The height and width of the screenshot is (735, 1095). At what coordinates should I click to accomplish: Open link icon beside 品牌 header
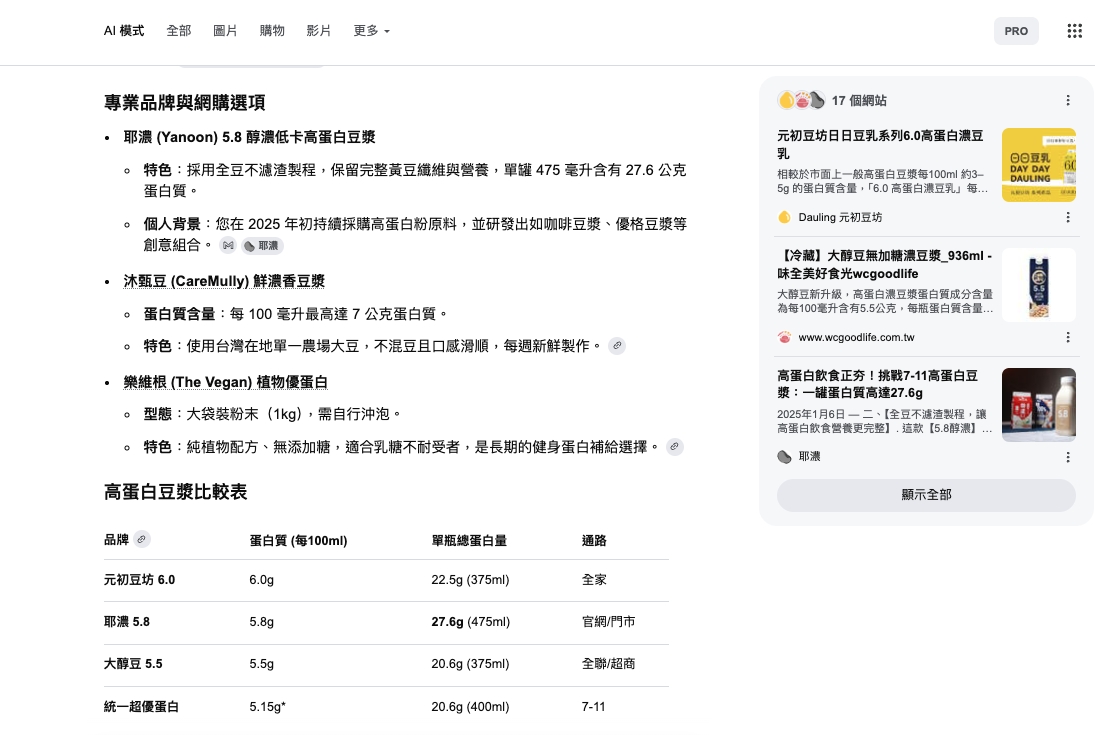tap(142, 539)
